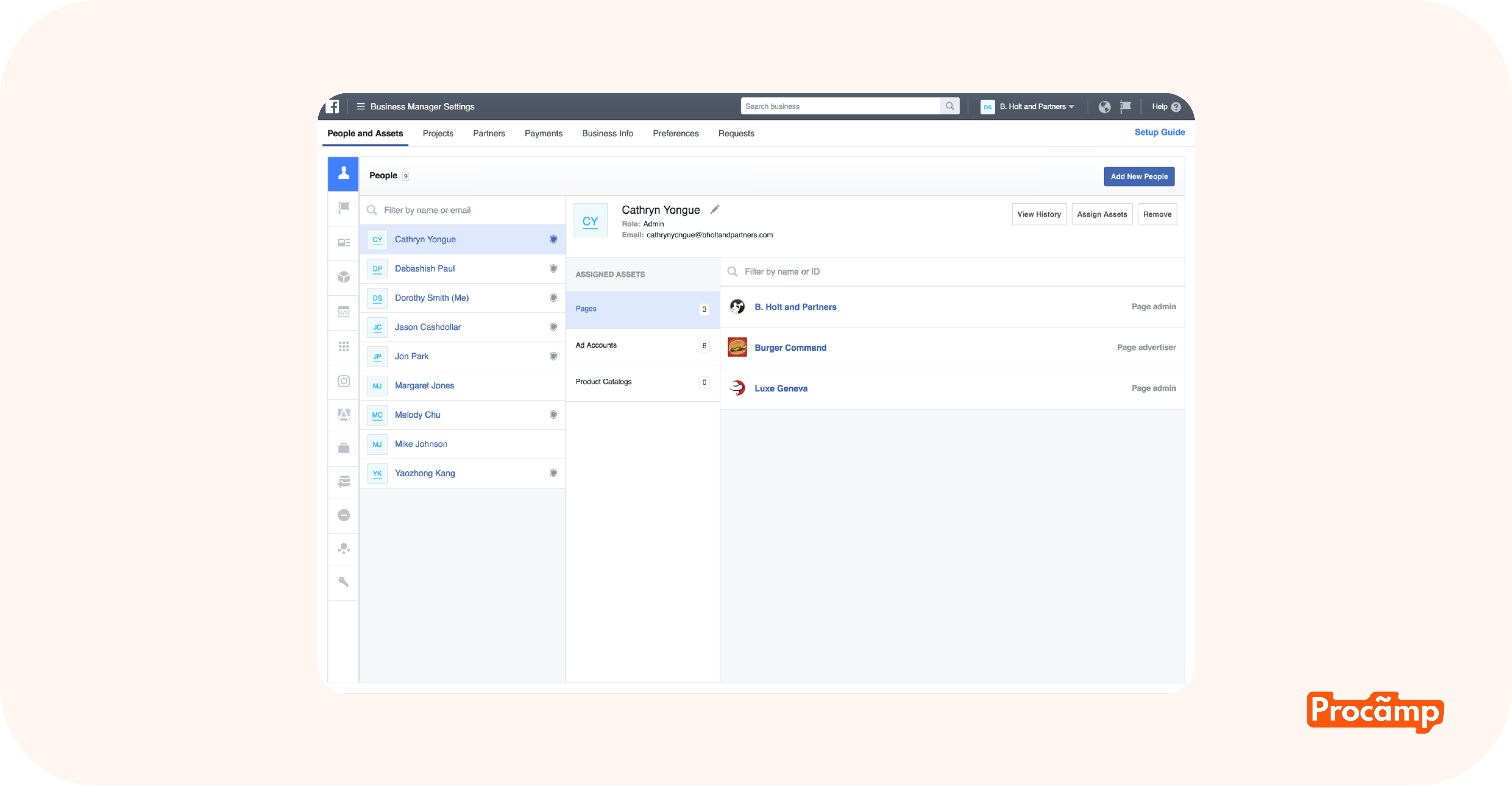Open the hamburger menu beside Business Manager Settings
1512x786 pixels.
360,107
